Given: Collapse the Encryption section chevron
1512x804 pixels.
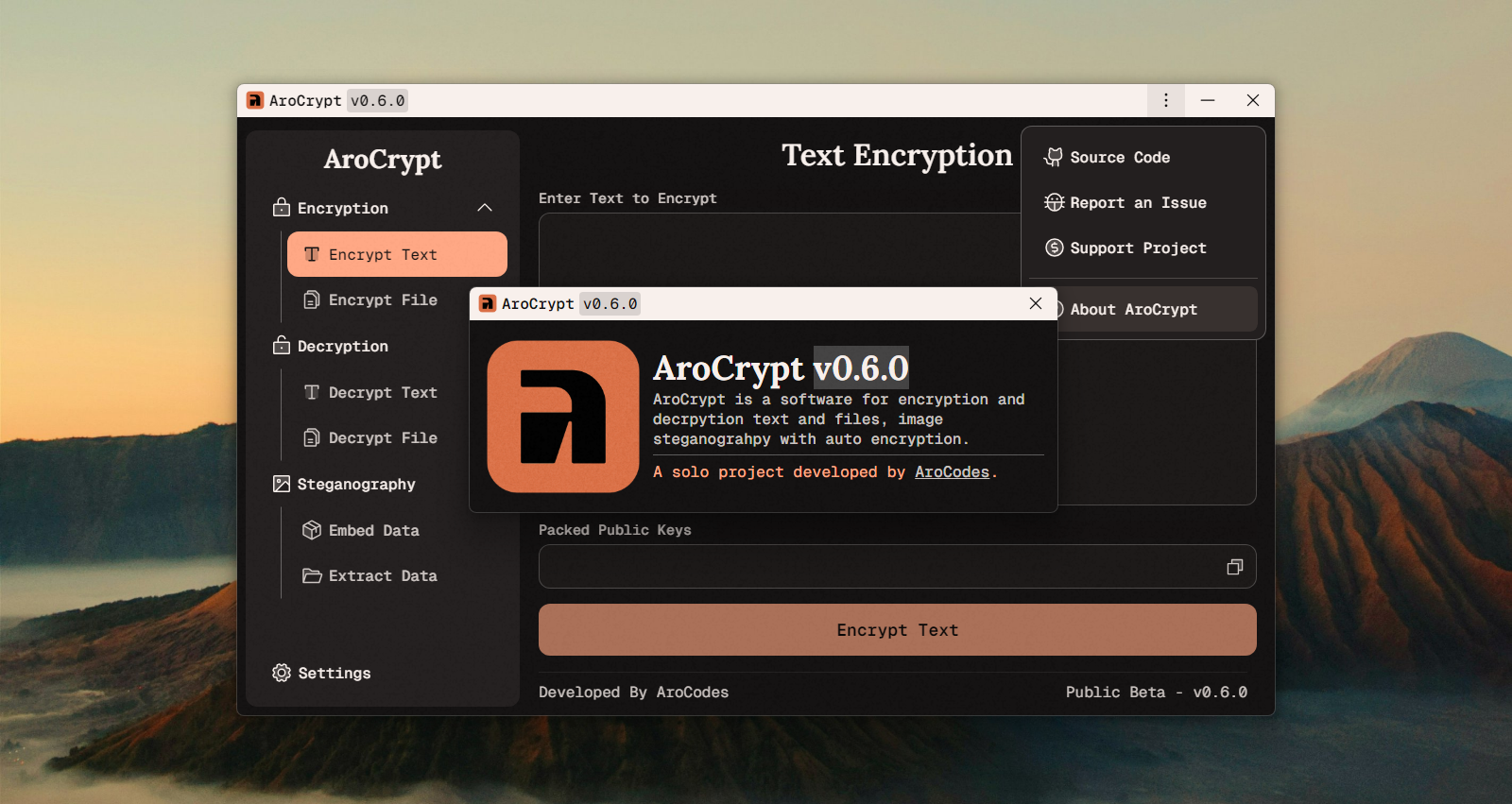Looking at the screenshot, I should pyautogui.click(x=485, y=208).
